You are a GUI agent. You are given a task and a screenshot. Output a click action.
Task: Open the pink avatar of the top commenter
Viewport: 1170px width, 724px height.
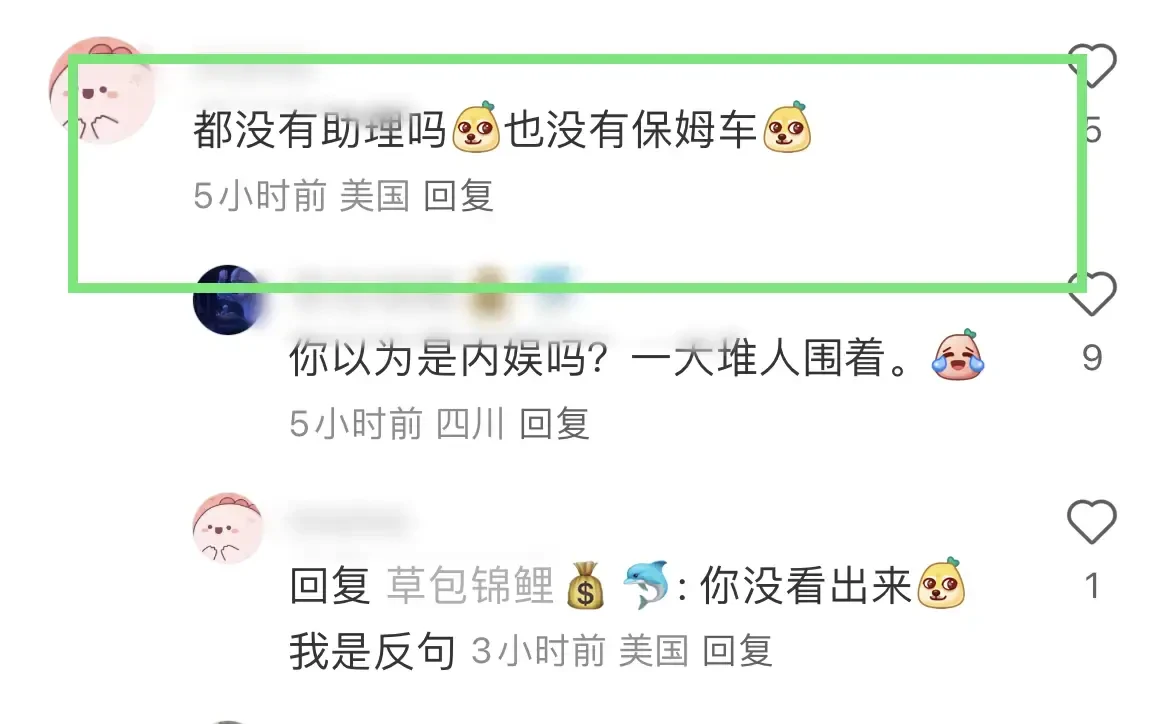102,90
